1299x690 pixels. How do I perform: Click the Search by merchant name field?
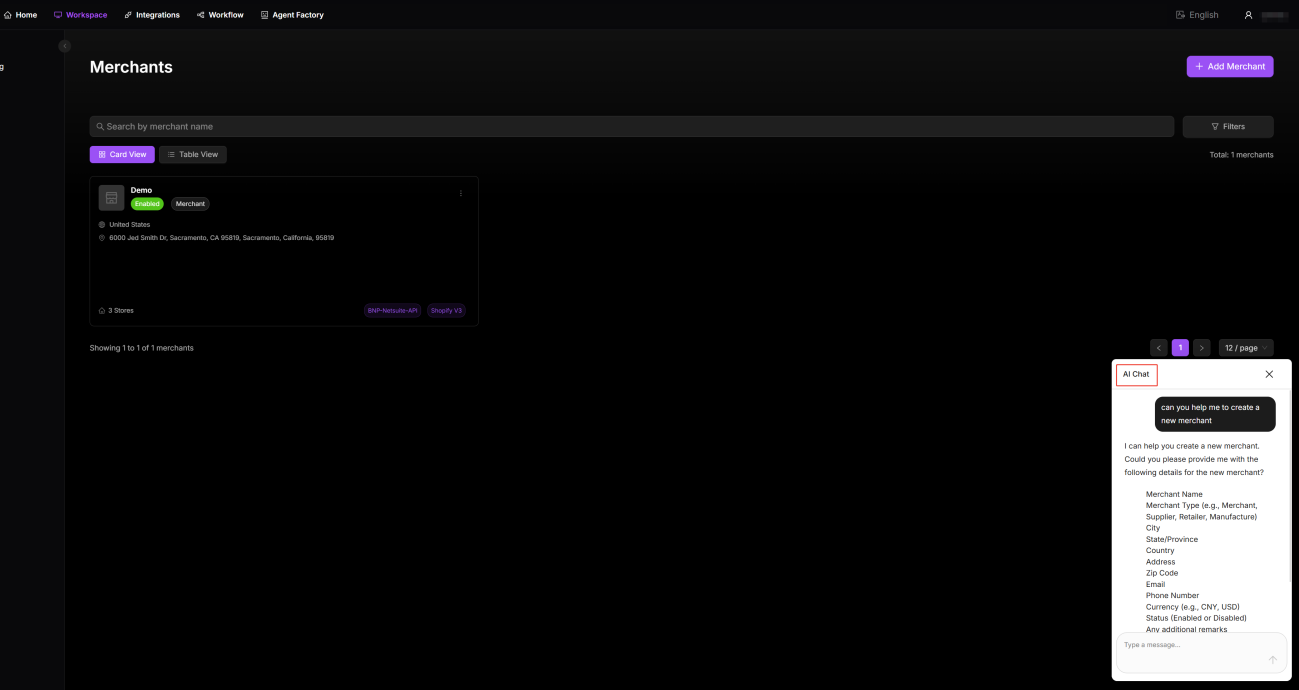pyautogui.click(x=630, y=127)
